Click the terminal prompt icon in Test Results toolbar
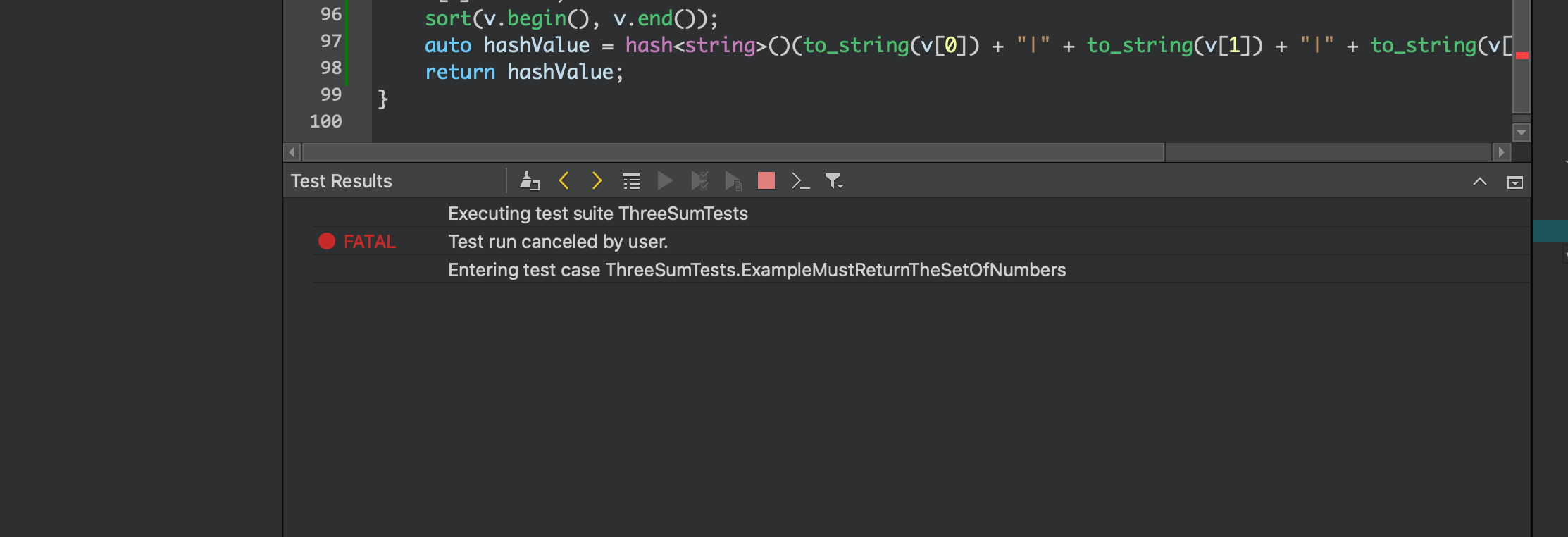The image size is (1568, 537). [800, 181]
